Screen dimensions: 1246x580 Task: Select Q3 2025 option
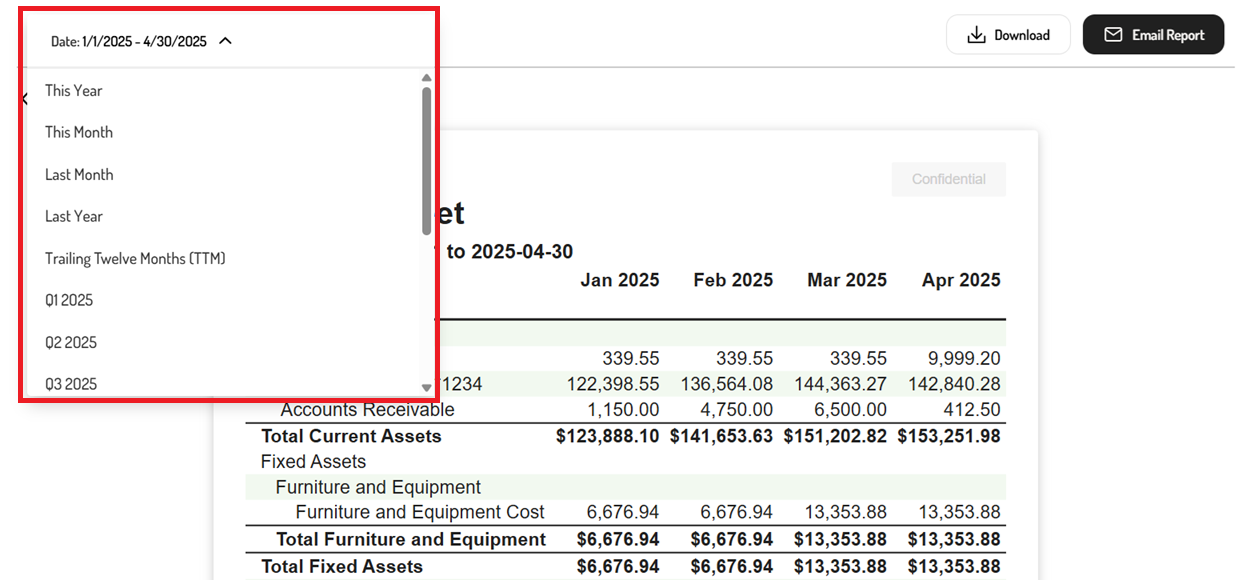click(x=71, y=384)
